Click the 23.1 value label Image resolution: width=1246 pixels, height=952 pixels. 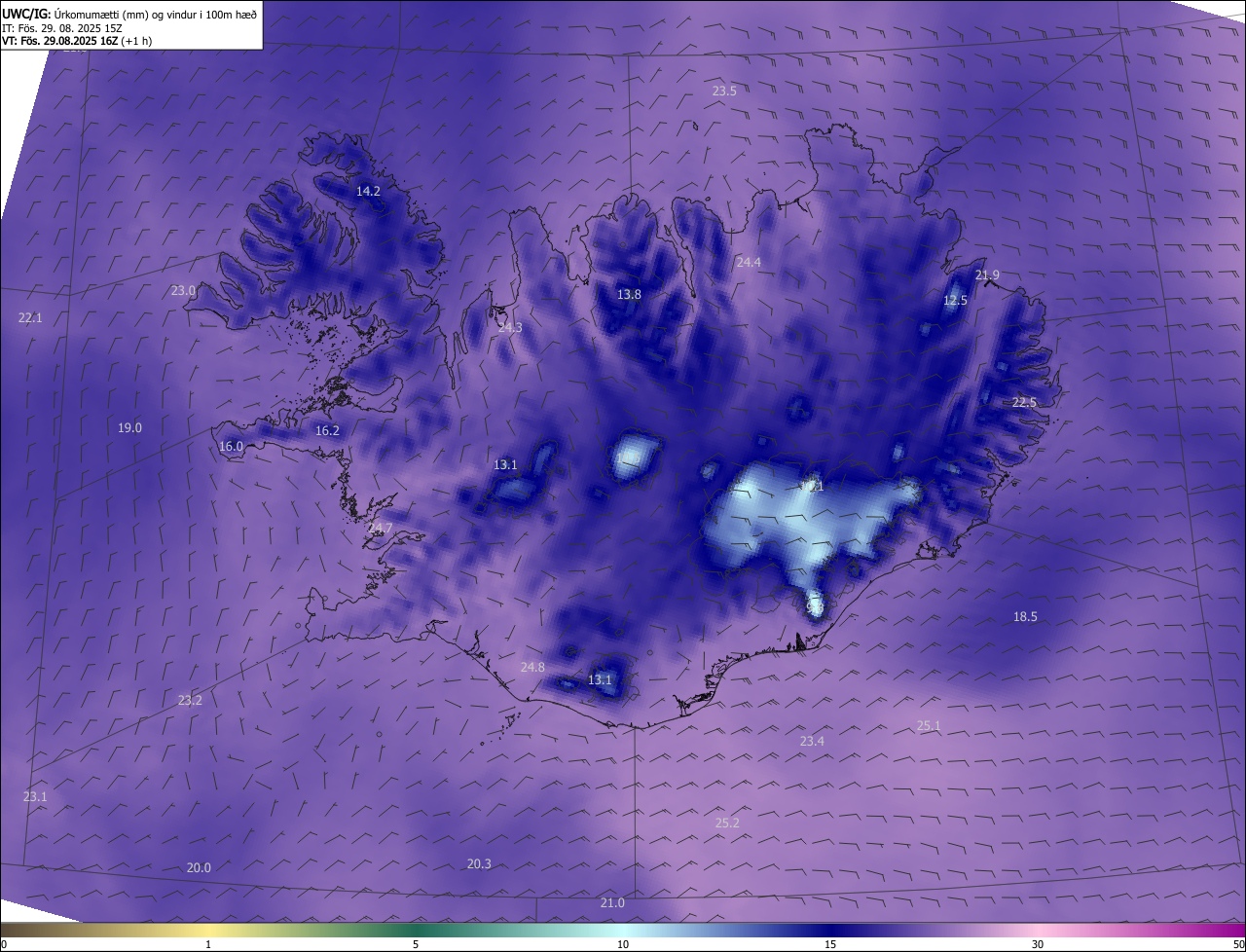(x=35, y=797)
